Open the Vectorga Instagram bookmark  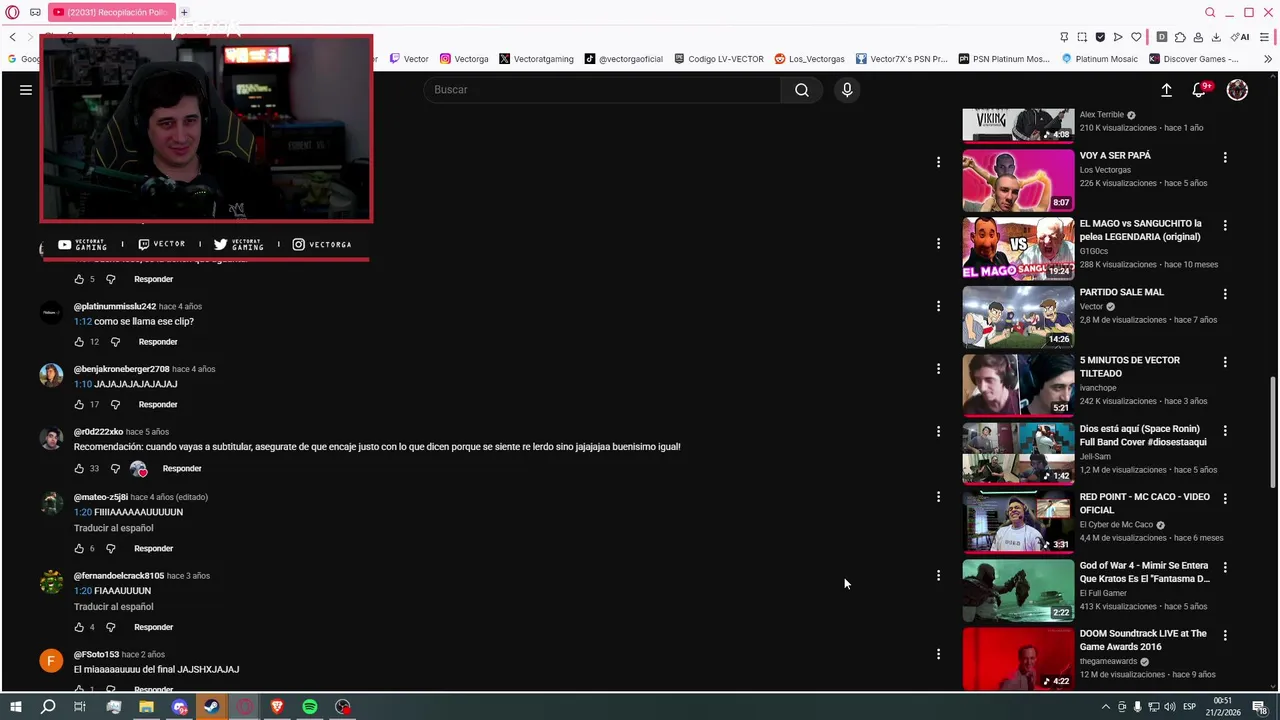(464, 59)
